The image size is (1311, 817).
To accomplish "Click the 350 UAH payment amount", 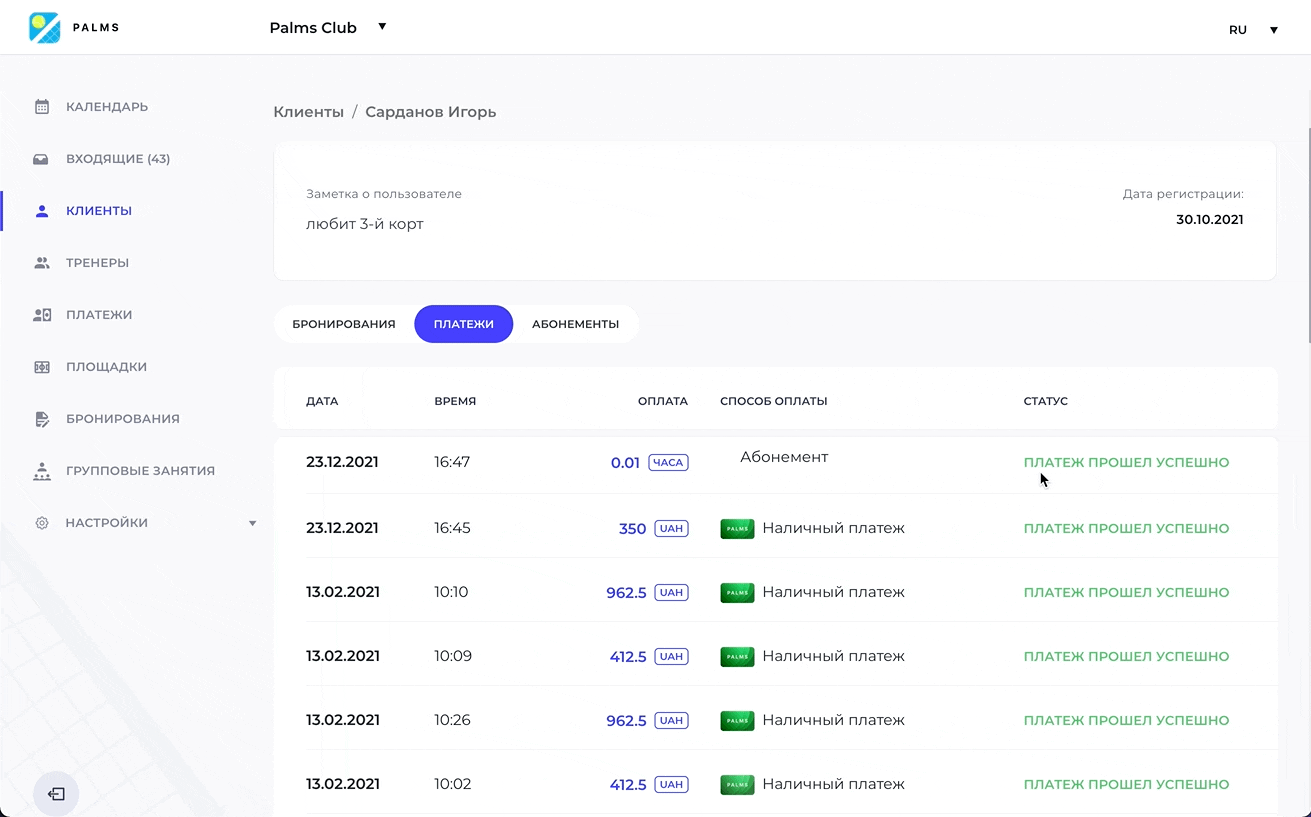I will coord(654,529).
